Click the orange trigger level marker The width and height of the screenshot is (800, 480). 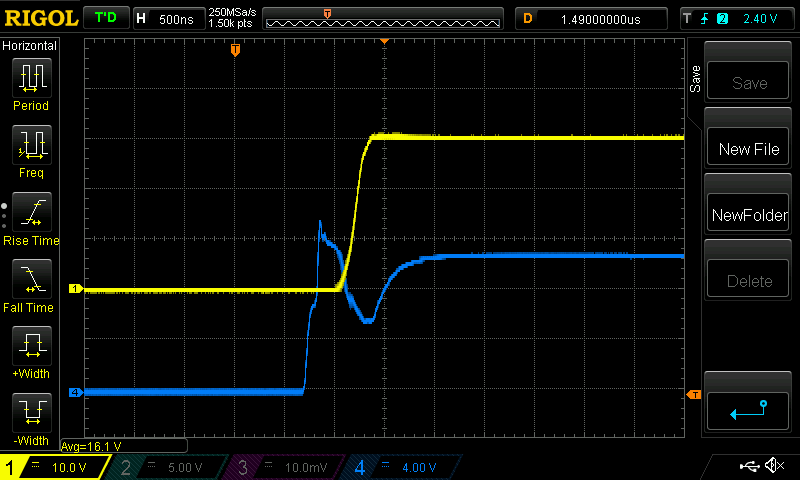pos(693,395)
